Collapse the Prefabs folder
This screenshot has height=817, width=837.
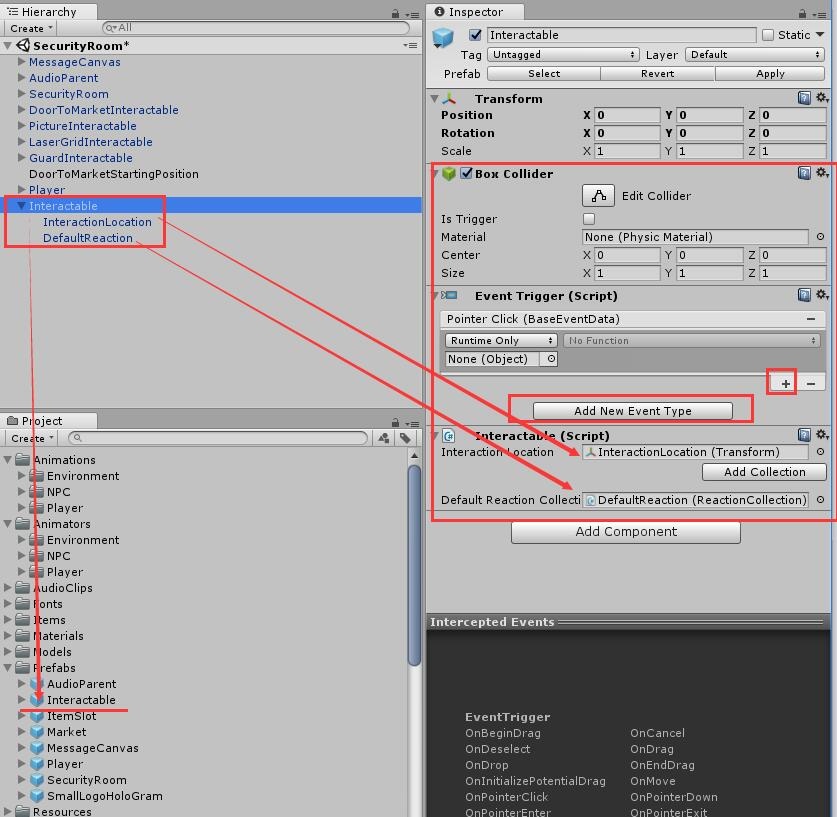(x=7, y=667)
